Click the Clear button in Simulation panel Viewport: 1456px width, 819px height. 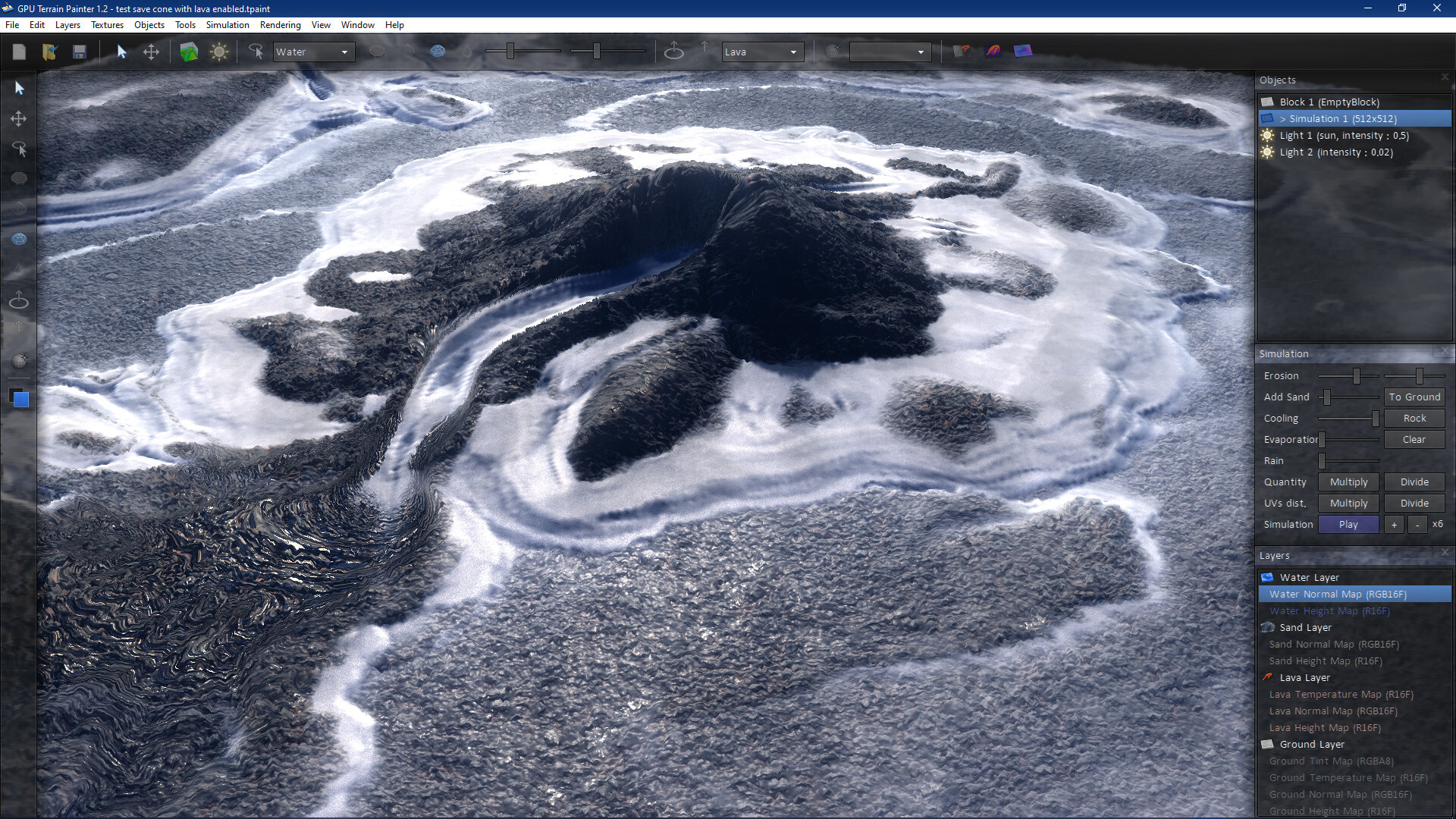pos(1414,439)
